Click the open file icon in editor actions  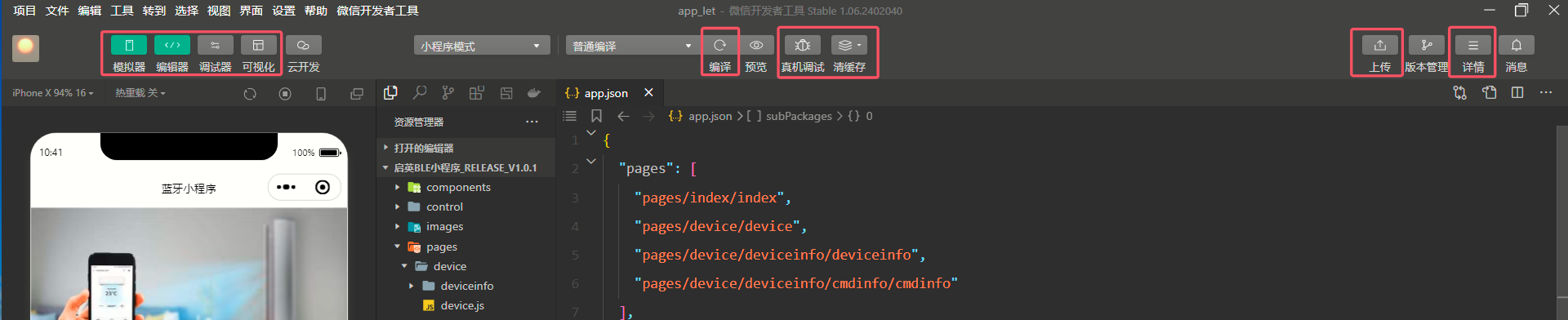pyautogui.click(x=1489, y=93)
